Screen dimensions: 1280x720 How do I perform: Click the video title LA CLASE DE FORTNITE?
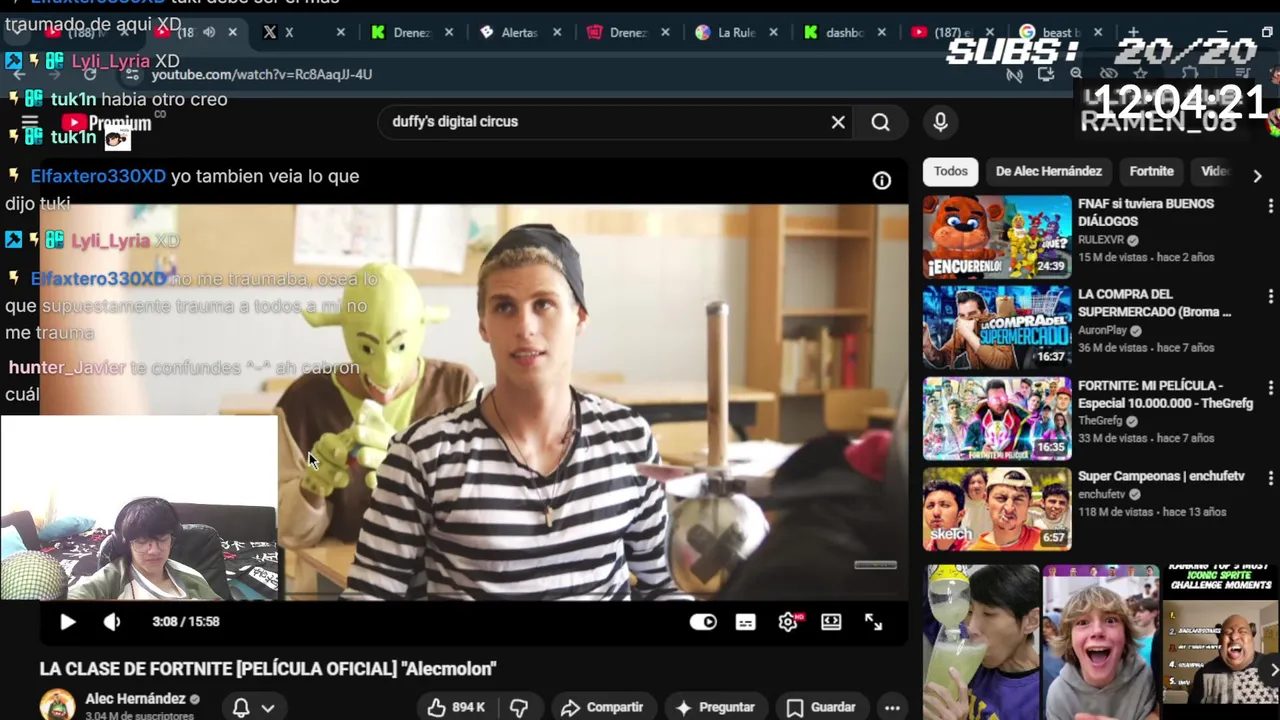pos(268,669)
